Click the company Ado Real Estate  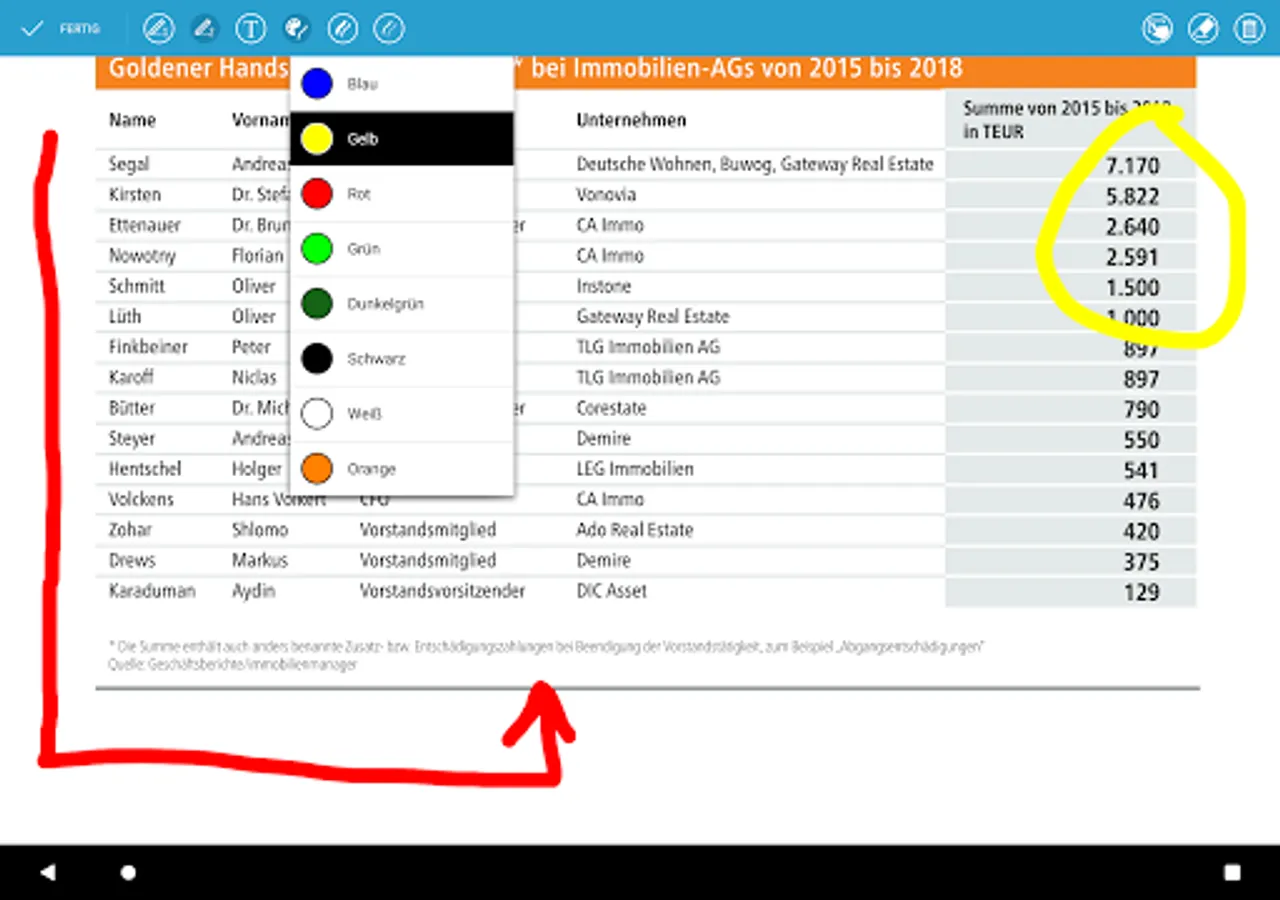coord(635,530)
